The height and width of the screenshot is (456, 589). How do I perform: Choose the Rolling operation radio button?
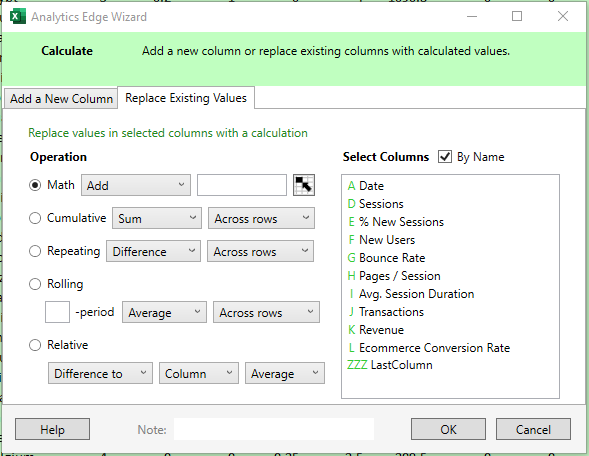coord(35,284)
